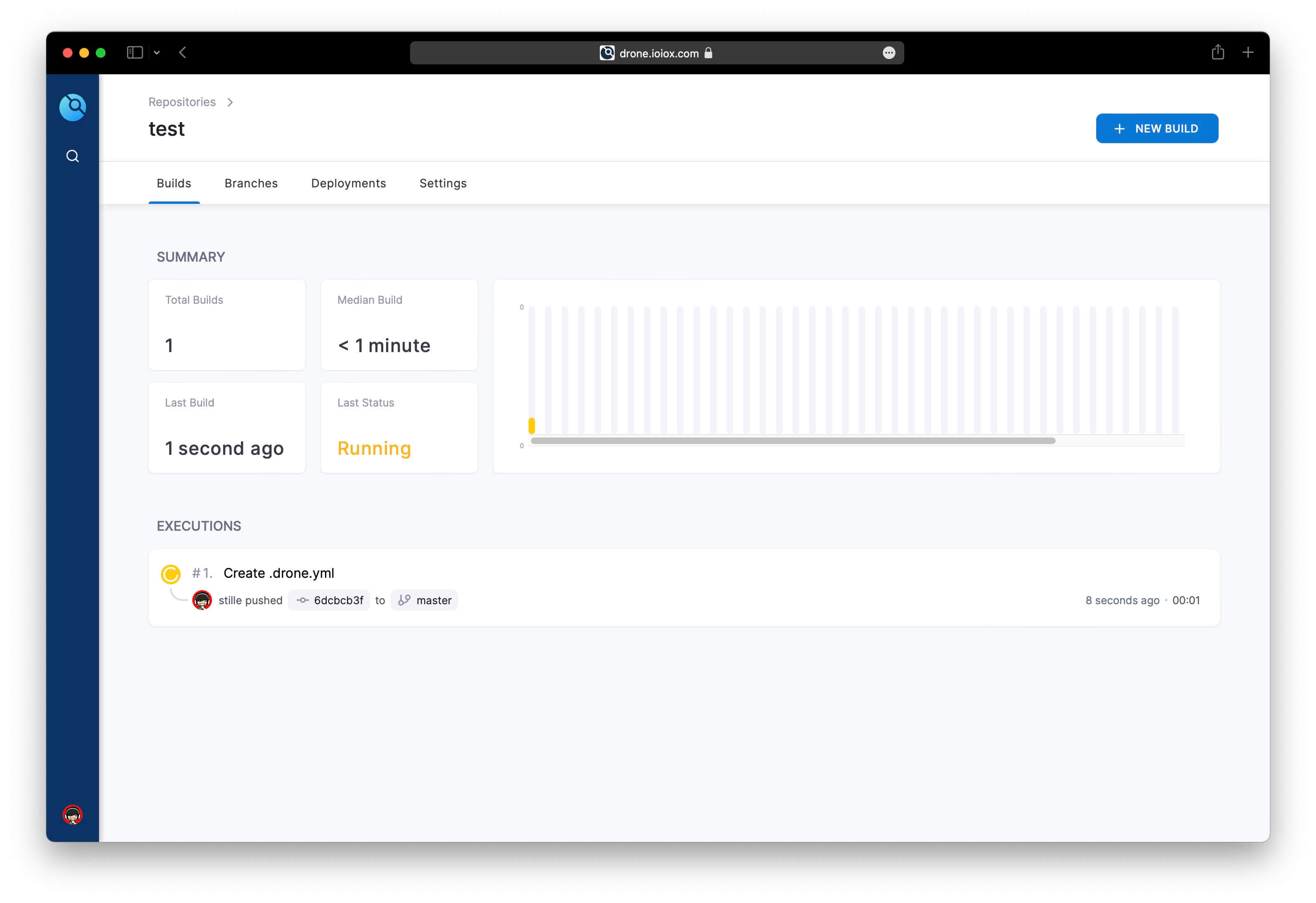1316x903 pixels.
Task: Click the browser share icon
Action: (x=1217, y=53)
